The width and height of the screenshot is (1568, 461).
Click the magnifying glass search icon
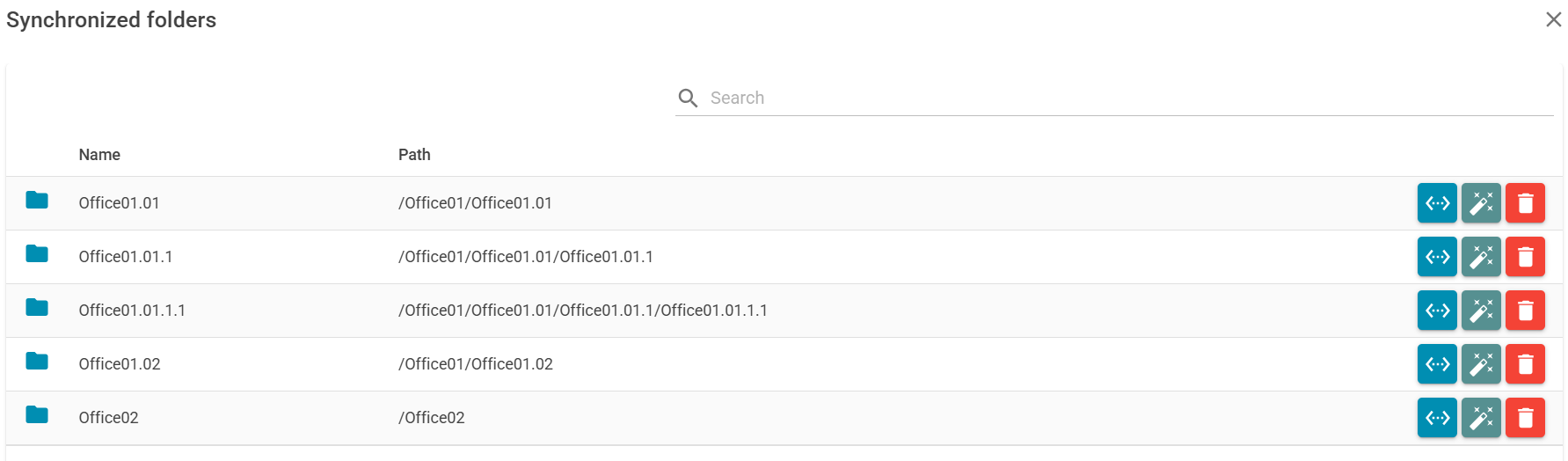(x=688, y=99)
